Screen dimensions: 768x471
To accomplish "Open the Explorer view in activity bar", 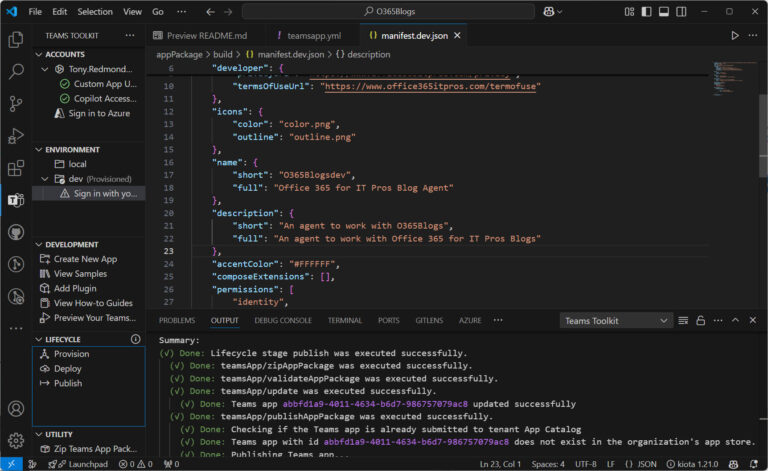I will click(16, 40).
